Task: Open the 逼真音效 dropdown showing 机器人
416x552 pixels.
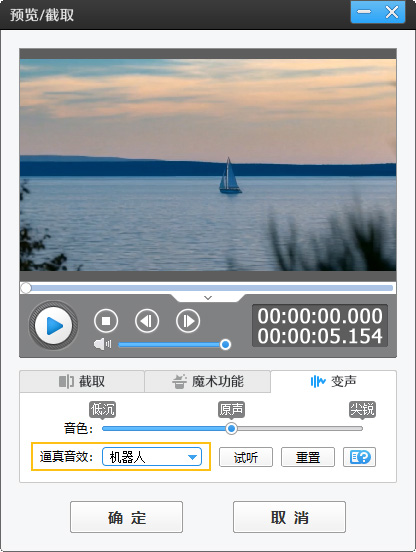Action: coord(152,457)
